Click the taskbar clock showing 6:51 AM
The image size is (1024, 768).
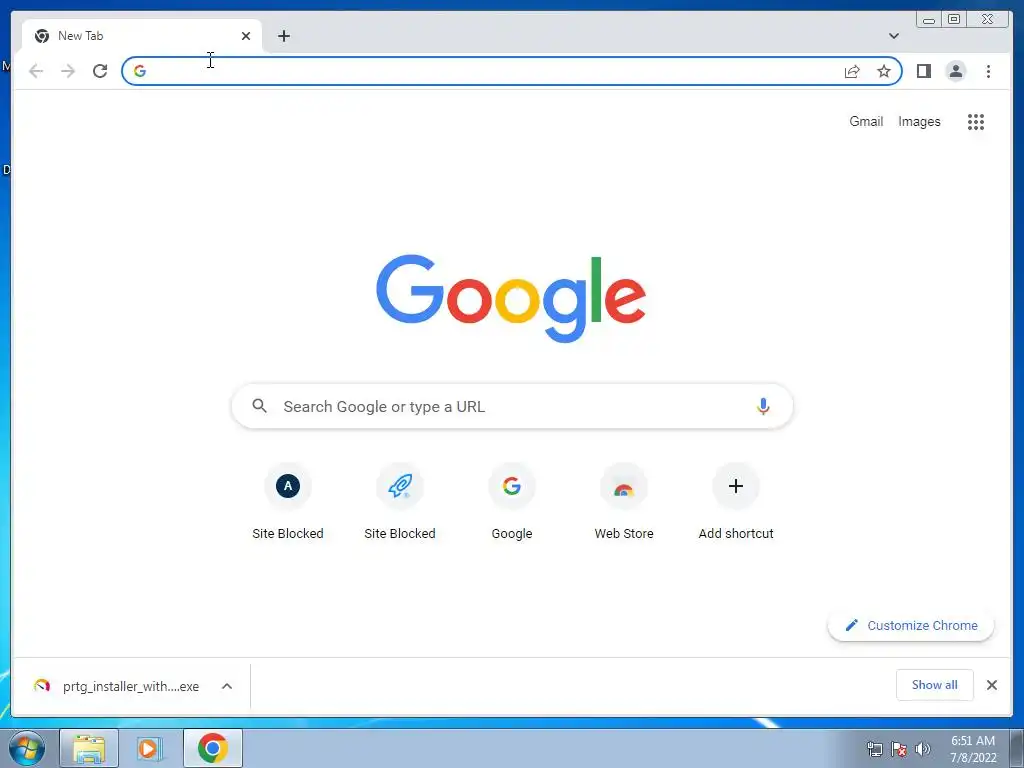(973, 749)
